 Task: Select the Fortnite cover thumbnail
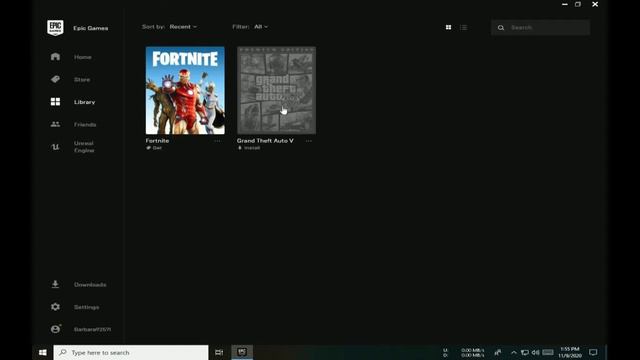point(185,90)
